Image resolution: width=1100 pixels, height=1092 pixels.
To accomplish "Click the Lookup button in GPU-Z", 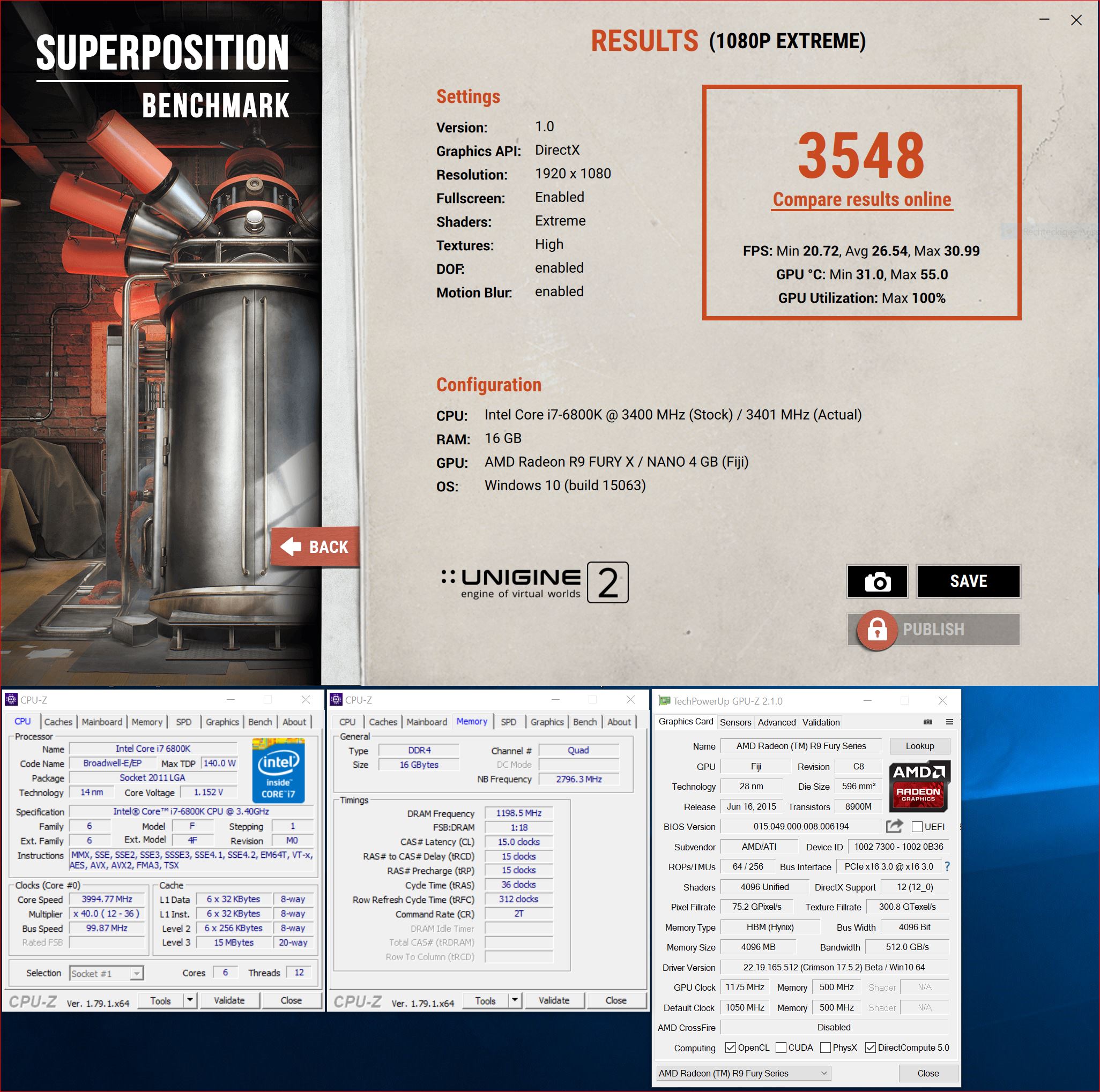I will 919,745.
